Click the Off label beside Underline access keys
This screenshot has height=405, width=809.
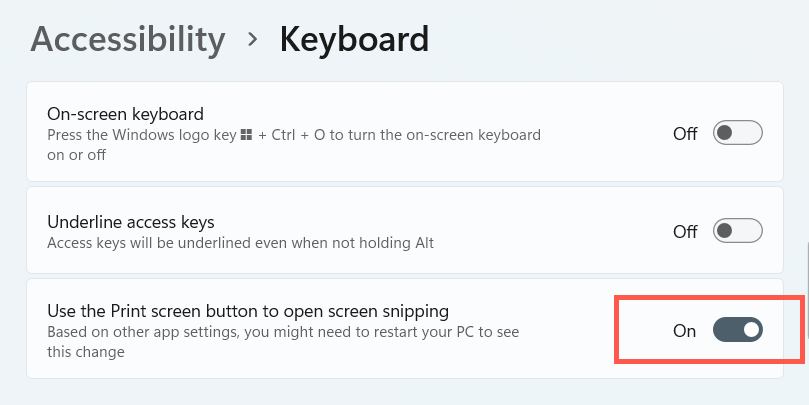coord(685,232)
